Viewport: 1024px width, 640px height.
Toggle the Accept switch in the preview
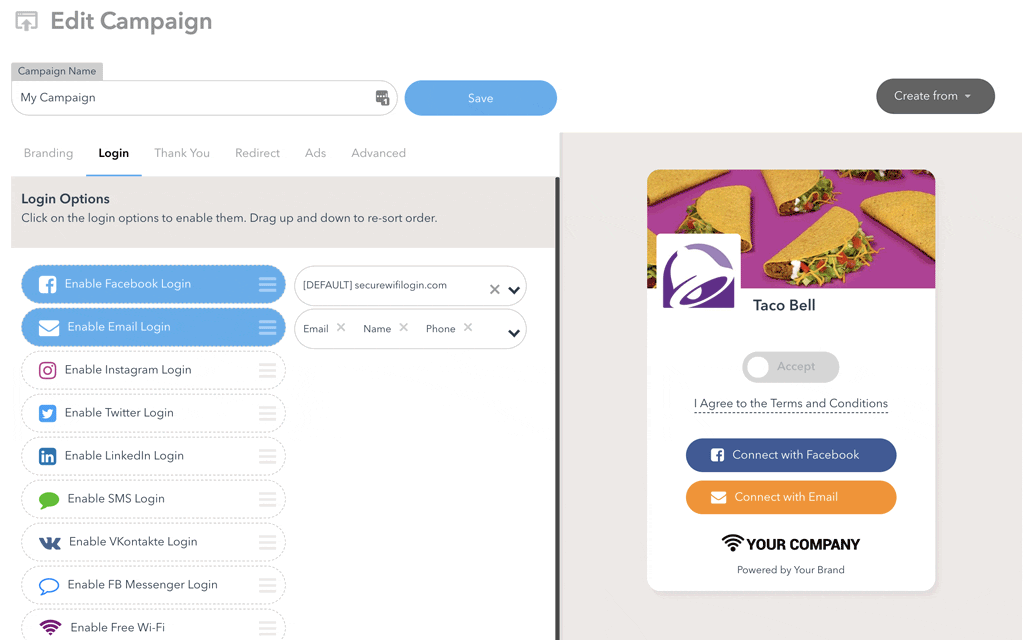click(x=790, y=367)
